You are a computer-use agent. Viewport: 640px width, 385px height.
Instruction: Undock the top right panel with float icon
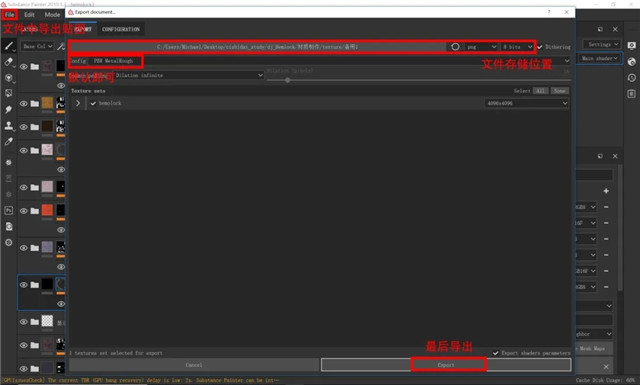[600, 29]
